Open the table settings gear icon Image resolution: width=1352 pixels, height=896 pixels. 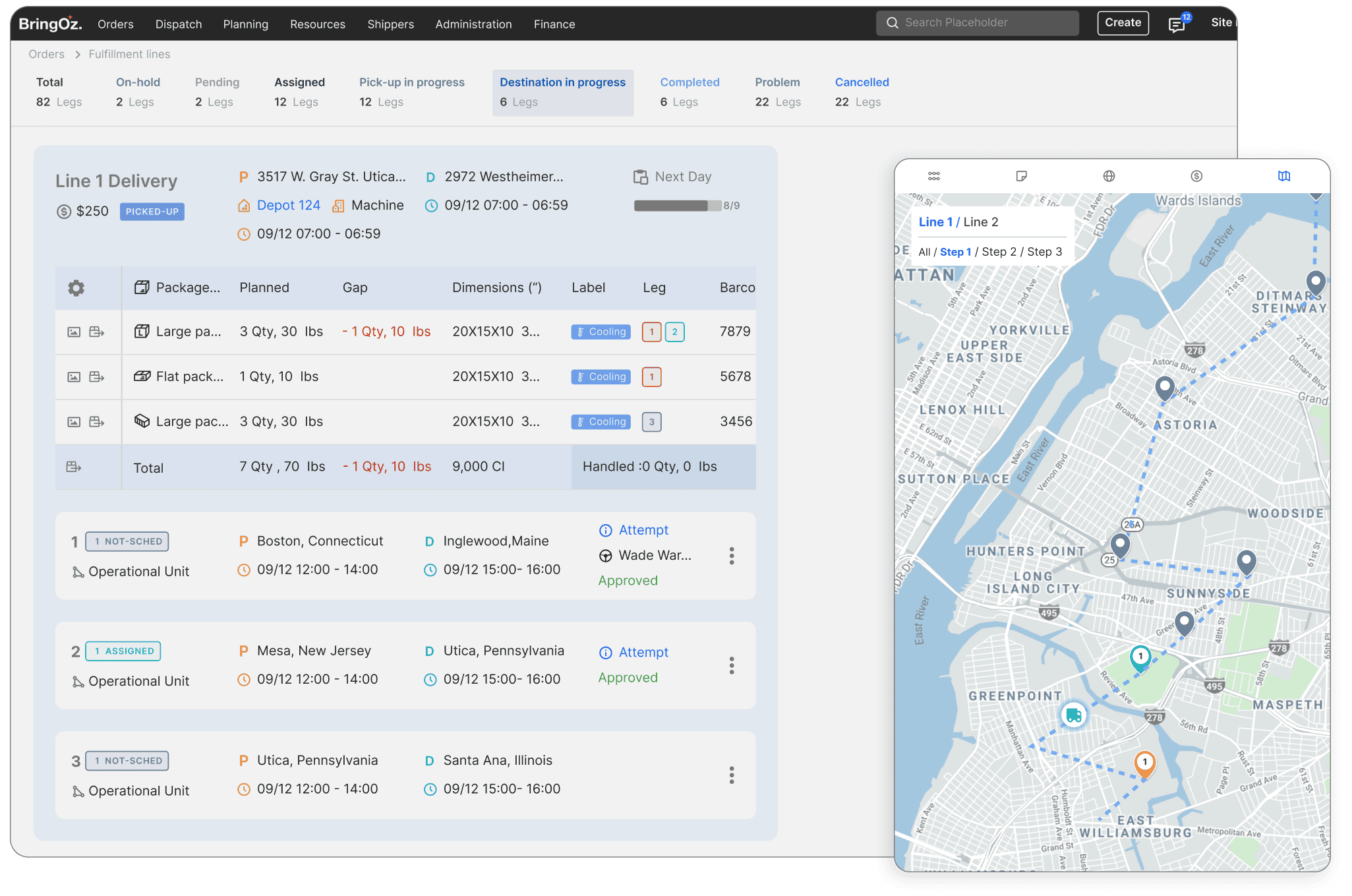tap(76, 288)
